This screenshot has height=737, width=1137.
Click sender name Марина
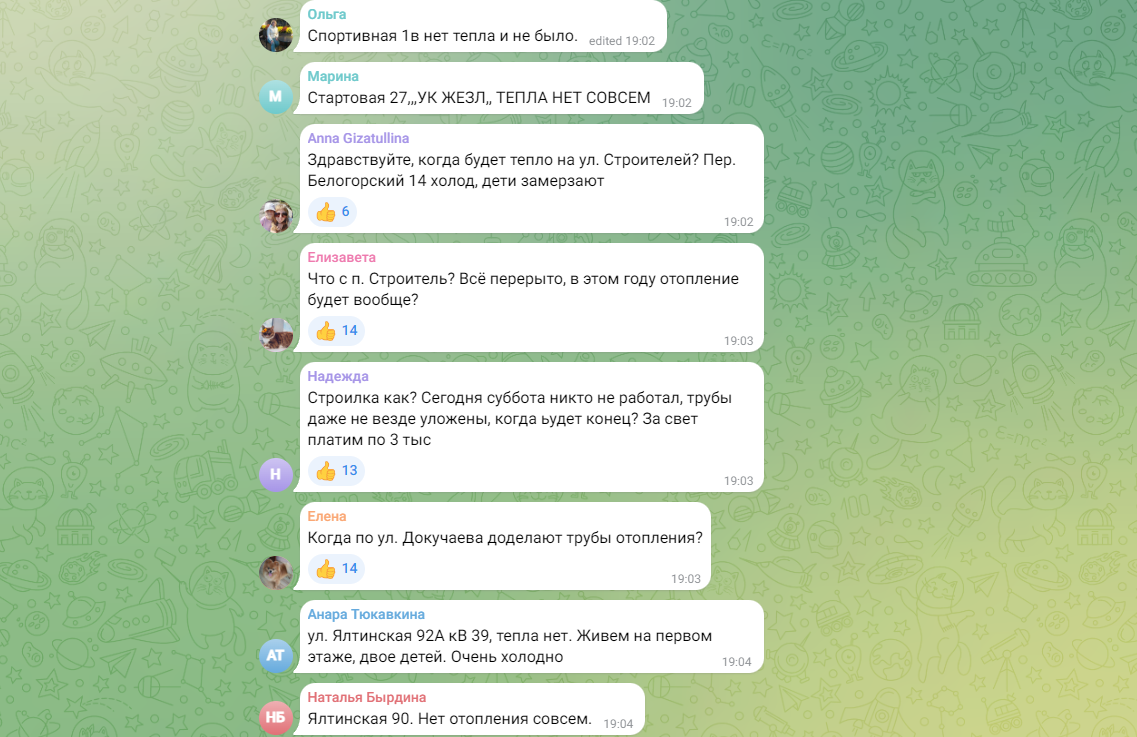(x=333, y=76)
